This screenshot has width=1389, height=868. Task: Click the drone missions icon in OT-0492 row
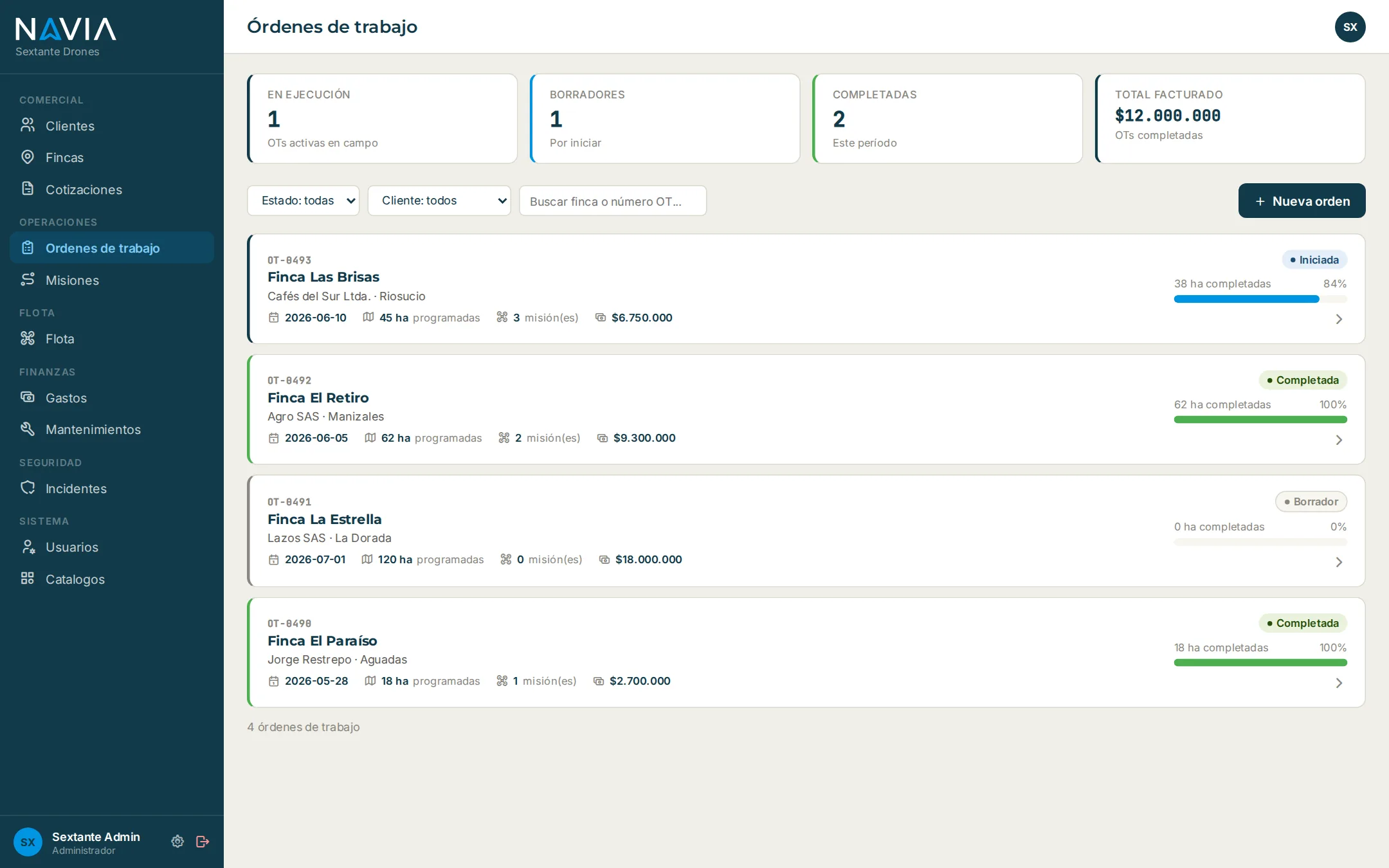(x=504, y=438)
